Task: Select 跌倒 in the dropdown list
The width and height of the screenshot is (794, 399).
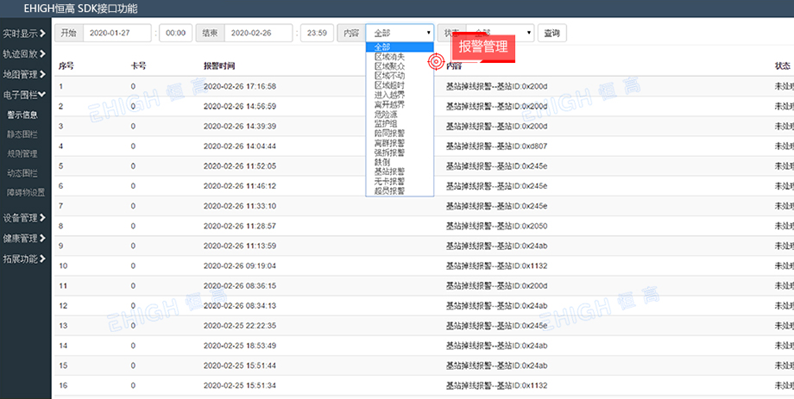Action: pos(400,162)
